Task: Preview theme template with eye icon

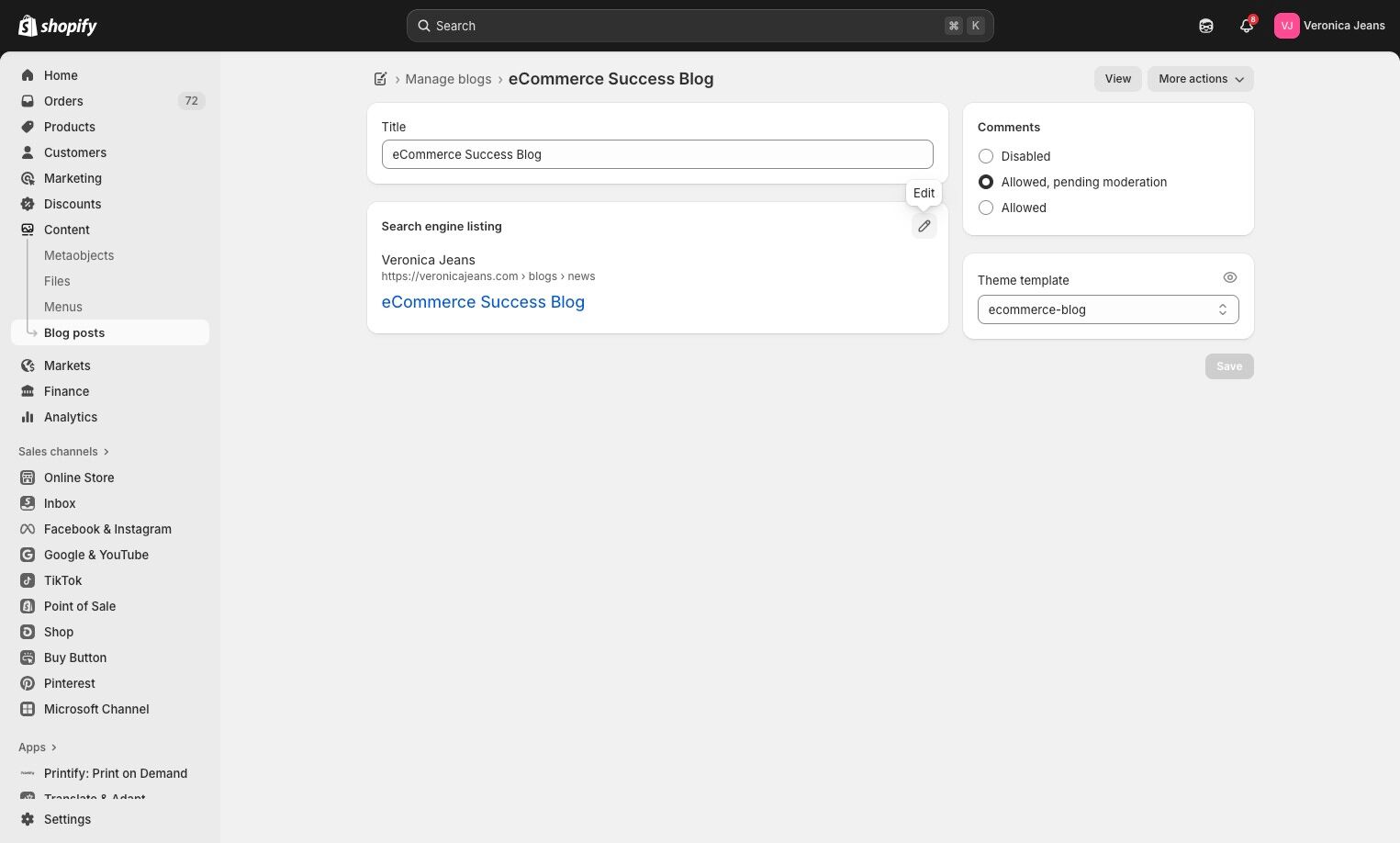Action: pos(1229,278)
